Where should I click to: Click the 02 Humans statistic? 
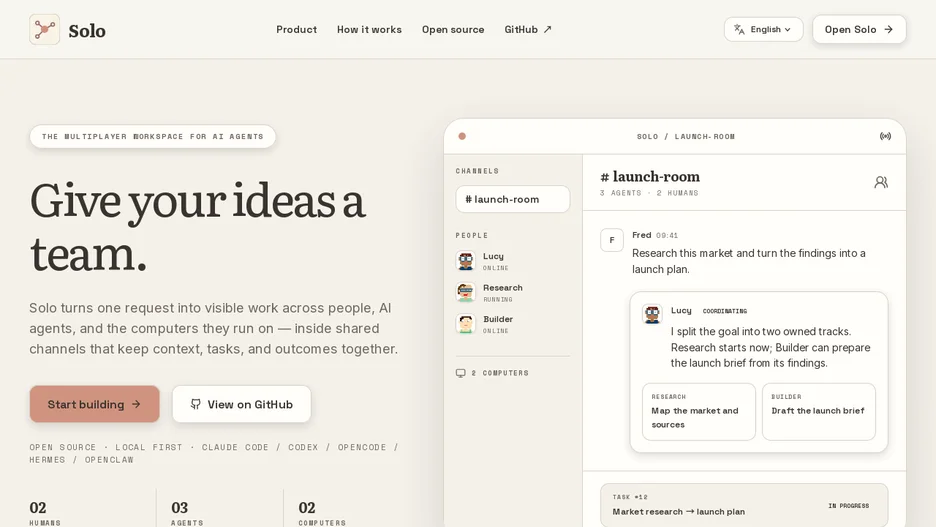[45, 513]
